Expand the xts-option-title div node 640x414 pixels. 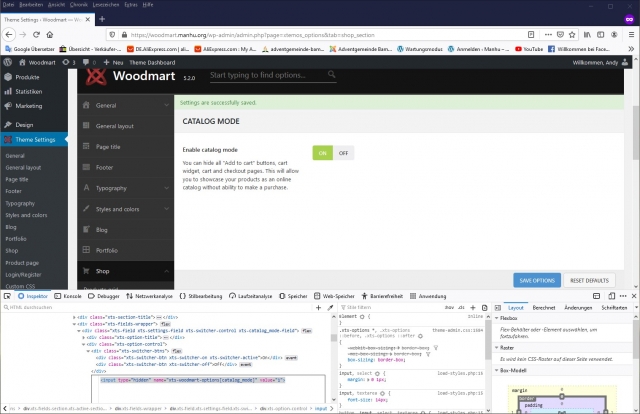84,338
